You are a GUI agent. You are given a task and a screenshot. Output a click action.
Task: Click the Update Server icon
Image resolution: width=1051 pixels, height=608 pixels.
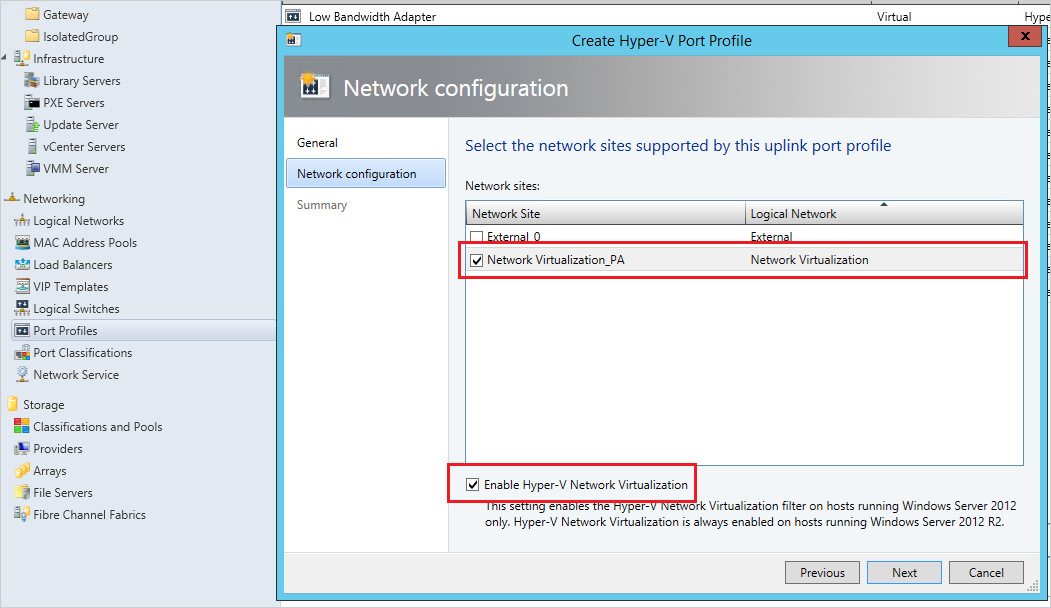point(32,125)
